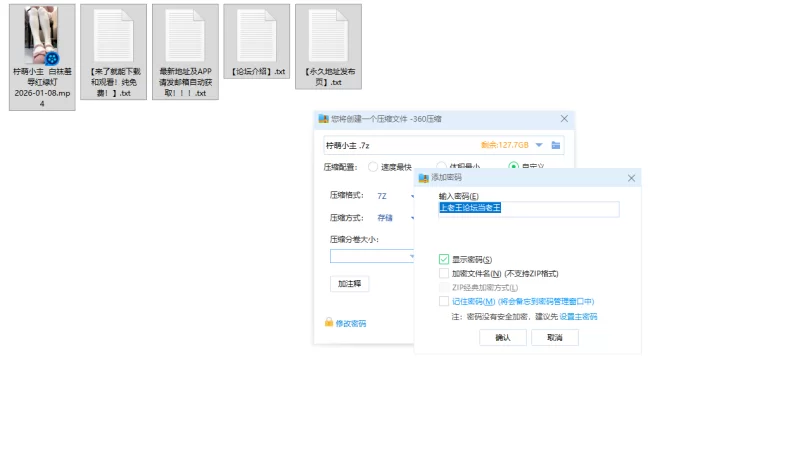The width and height of the screenshot is (800, 450).
Task: Expand the archive path dropdown arrow
Action: click(539, 145)
